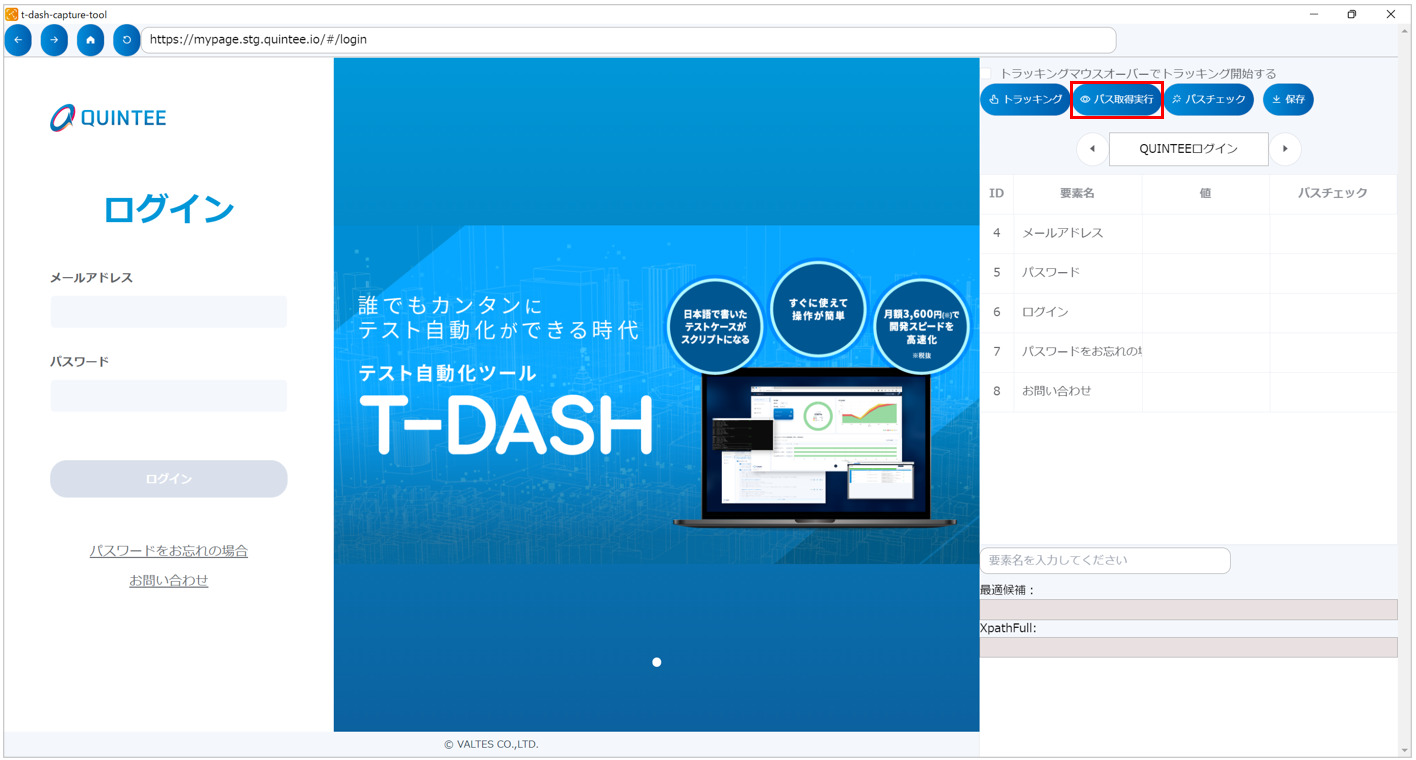Run パスチェック path check button
The image size is (1416, 760).
[1208, 100]
